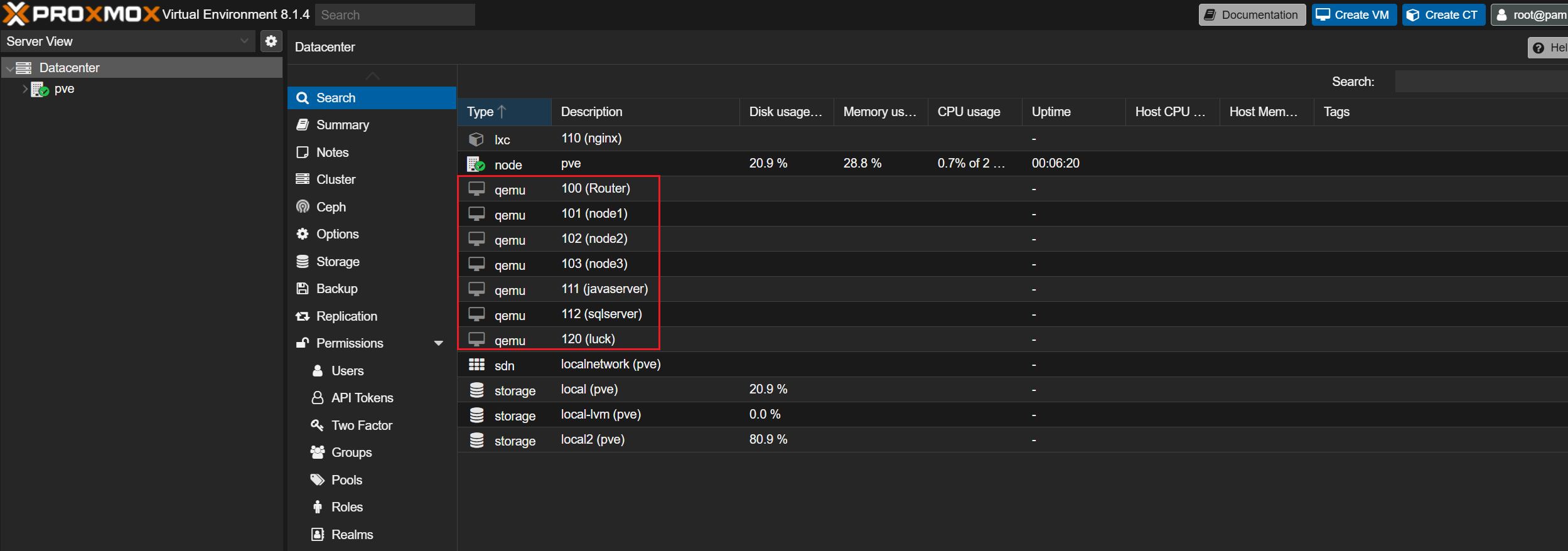Image resolution: width=1568 pixels, height=551 pixels.
Task: Click the Create VM button
Action: pos(1353,15)
